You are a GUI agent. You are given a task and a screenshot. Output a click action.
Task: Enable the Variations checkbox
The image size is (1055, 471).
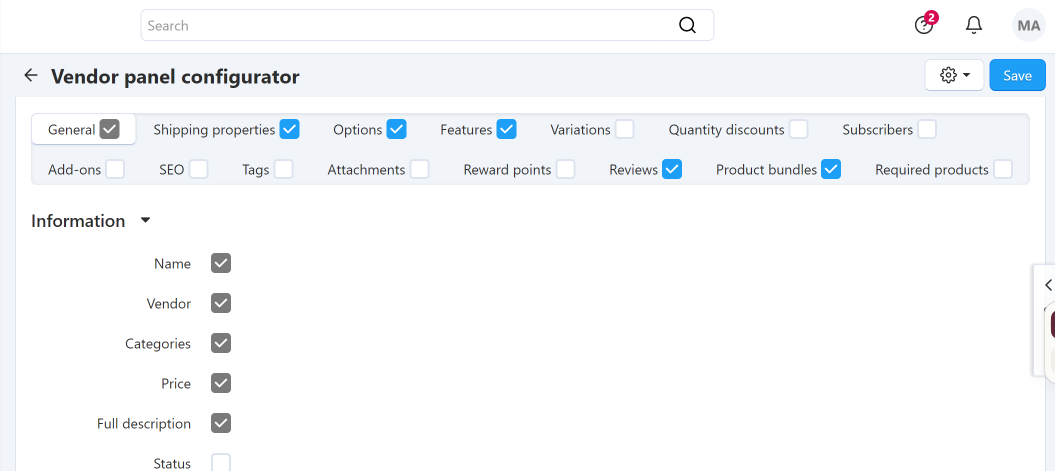coord(624,129)
